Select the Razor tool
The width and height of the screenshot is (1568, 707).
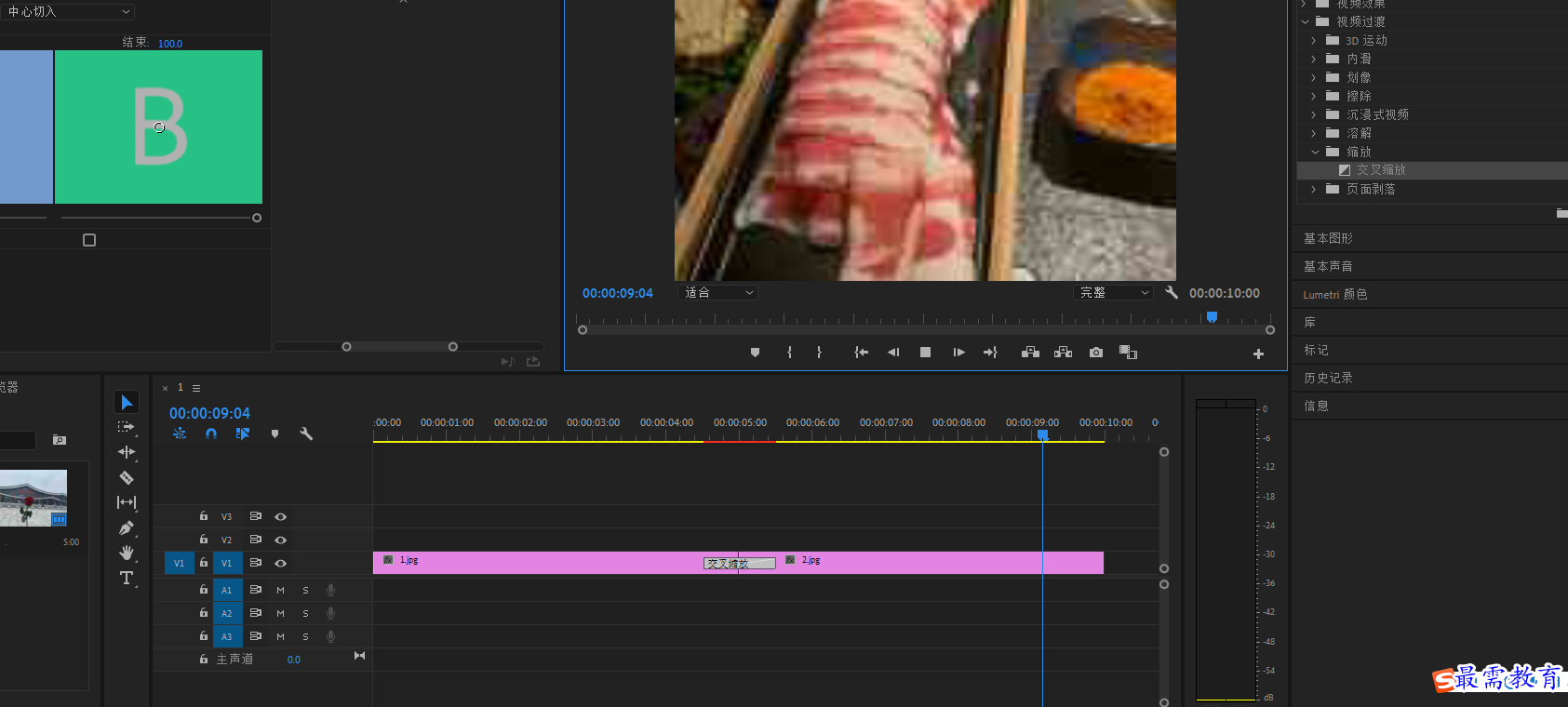[127, 477]
